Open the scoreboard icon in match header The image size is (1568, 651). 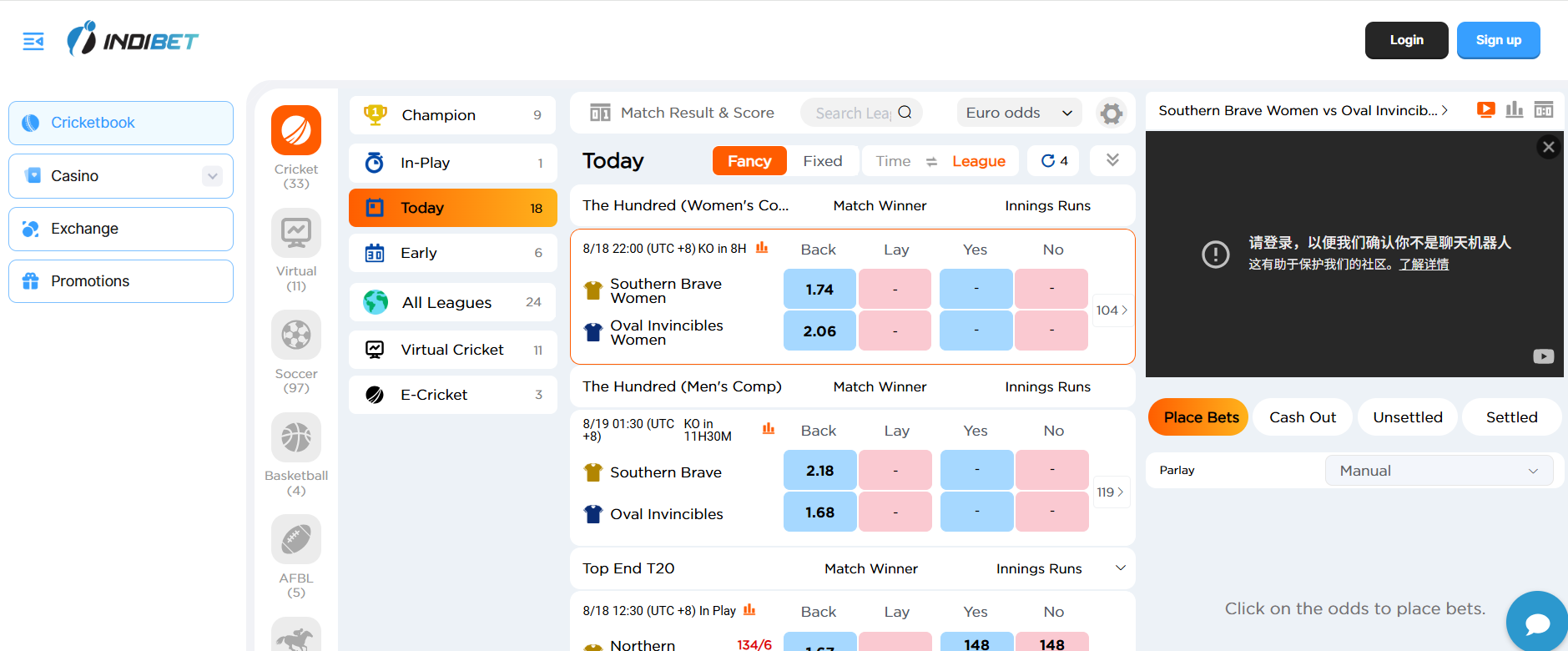pos(1544,110)
